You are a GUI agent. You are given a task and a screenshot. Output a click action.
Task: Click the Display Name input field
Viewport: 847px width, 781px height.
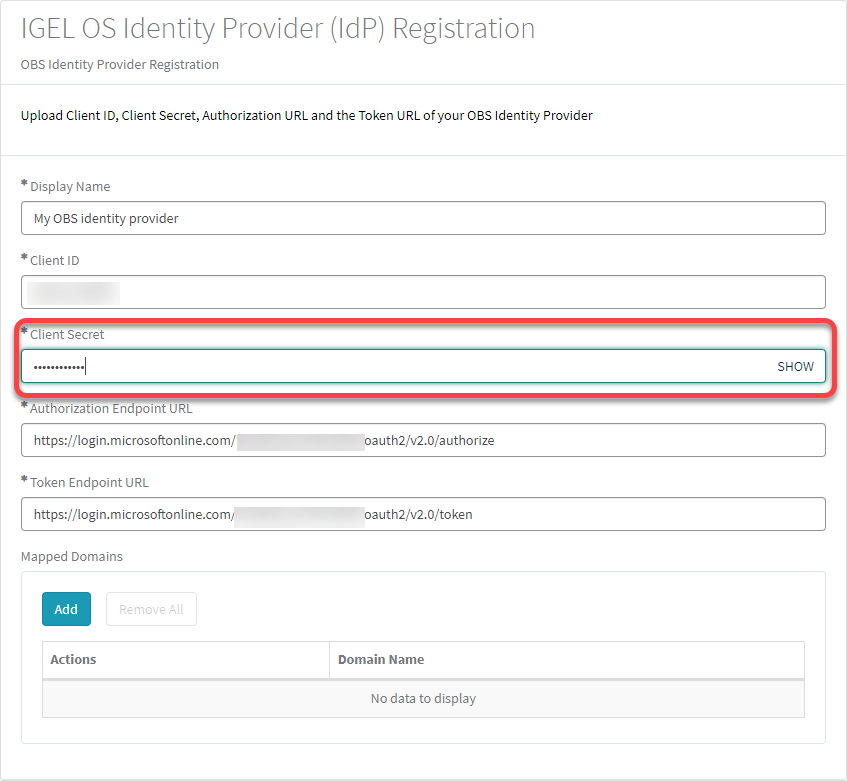(x=423, y=218)
